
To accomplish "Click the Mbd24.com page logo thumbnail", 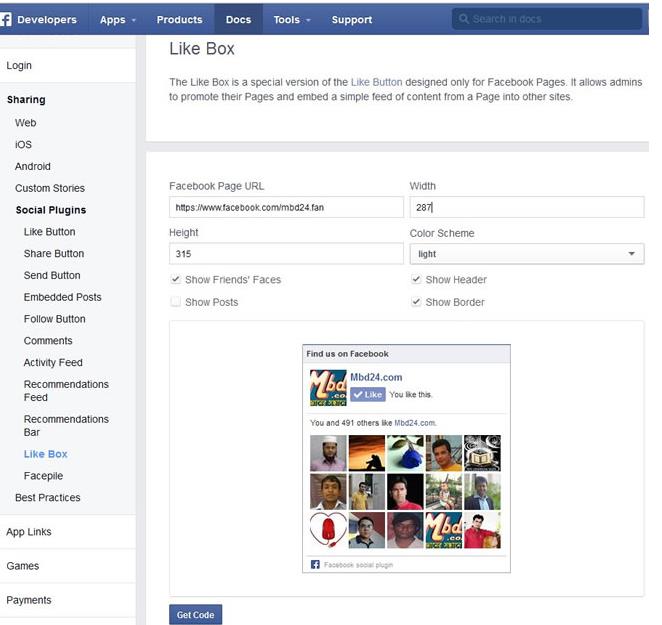I will pos(328,388).
